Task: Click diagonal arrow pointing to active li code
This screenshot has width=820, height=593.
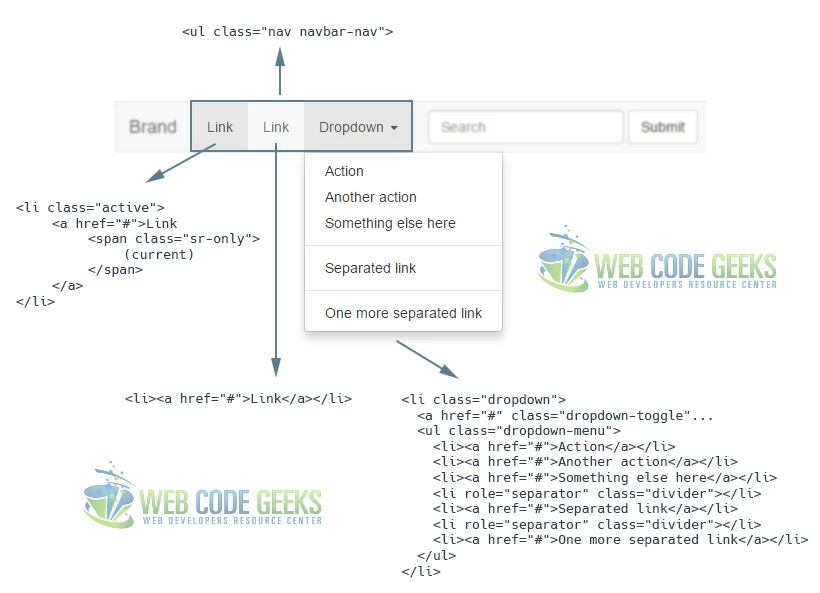Action: point(180,164)
